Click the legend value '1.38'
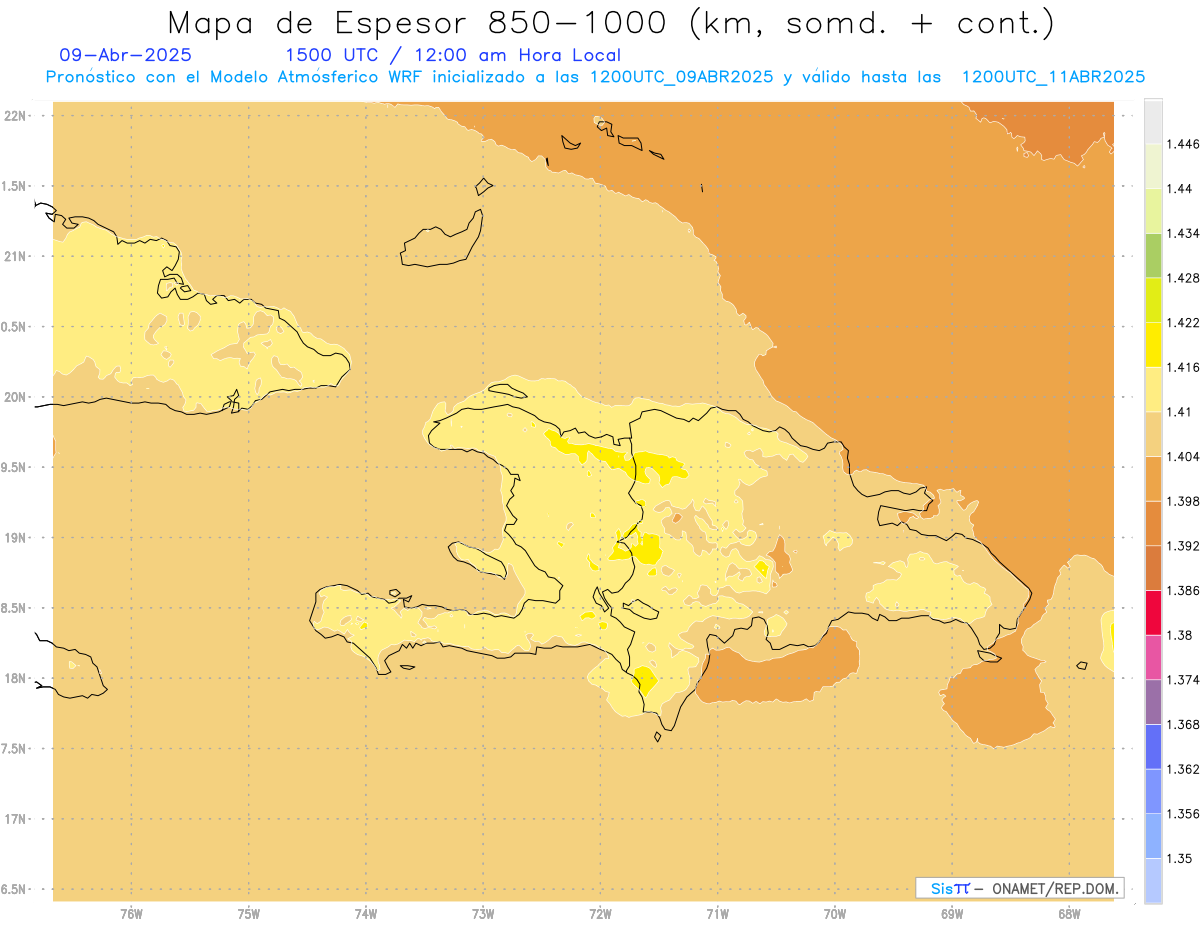The width and height of the screenshot is (1200, 927). pos(1181,635)
